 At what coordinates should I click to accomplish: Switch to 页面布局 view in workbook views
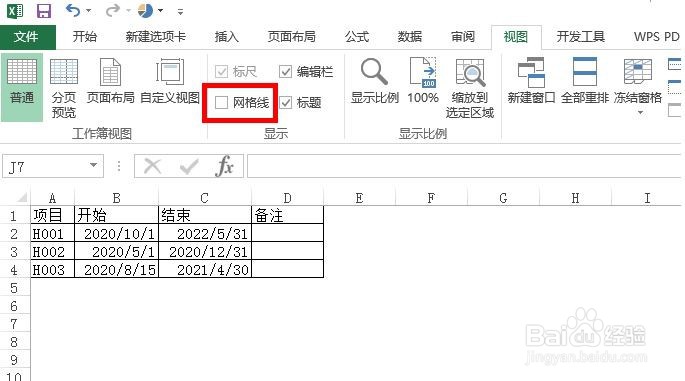click(x=111, y=81)
